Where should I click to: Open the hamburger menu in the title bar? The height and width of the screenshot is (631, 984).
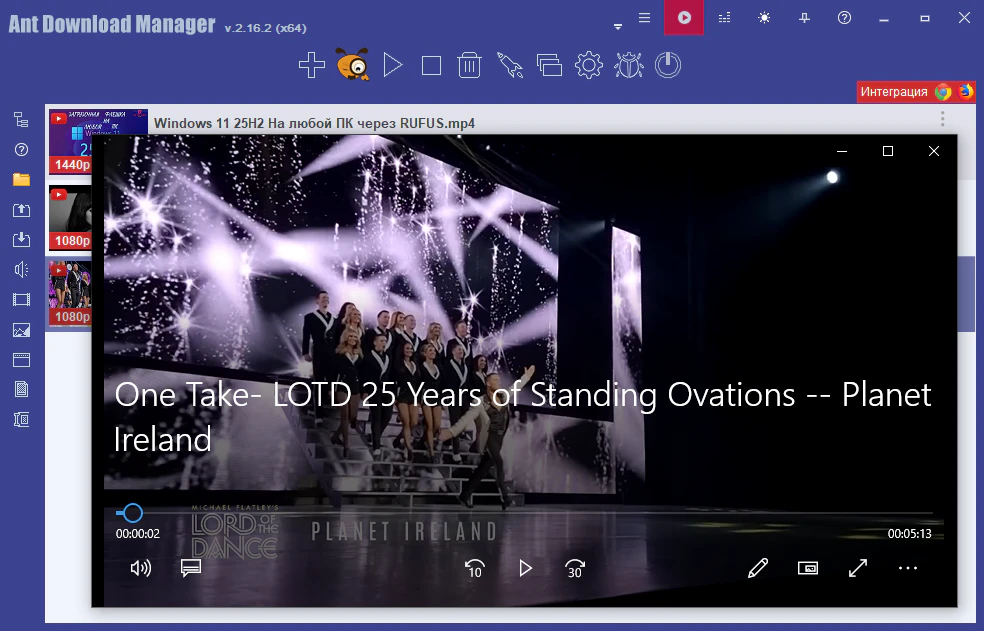click(x=644, y=18)
